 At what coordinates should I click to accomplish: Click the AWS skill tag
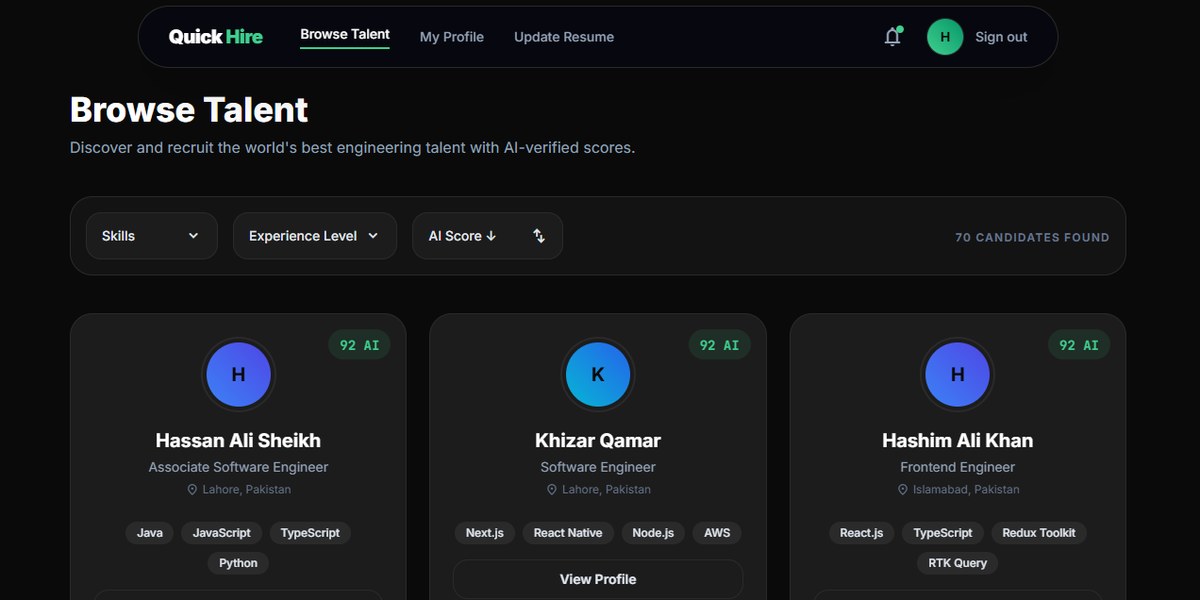pos(717,533)
